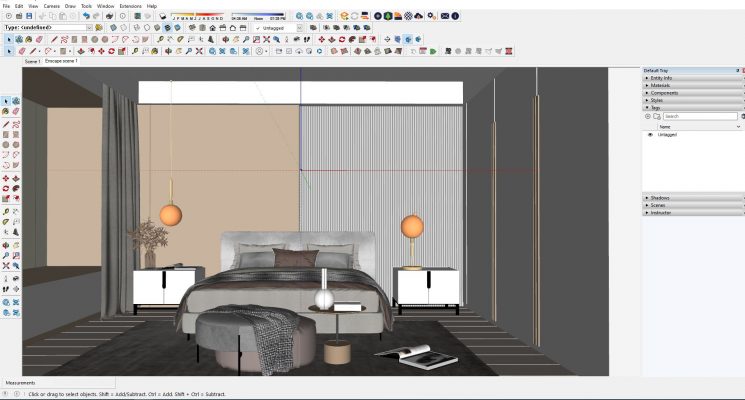This screenshot has width=745, height=400.
Task: Click the Tags search field
Action: 700,116
